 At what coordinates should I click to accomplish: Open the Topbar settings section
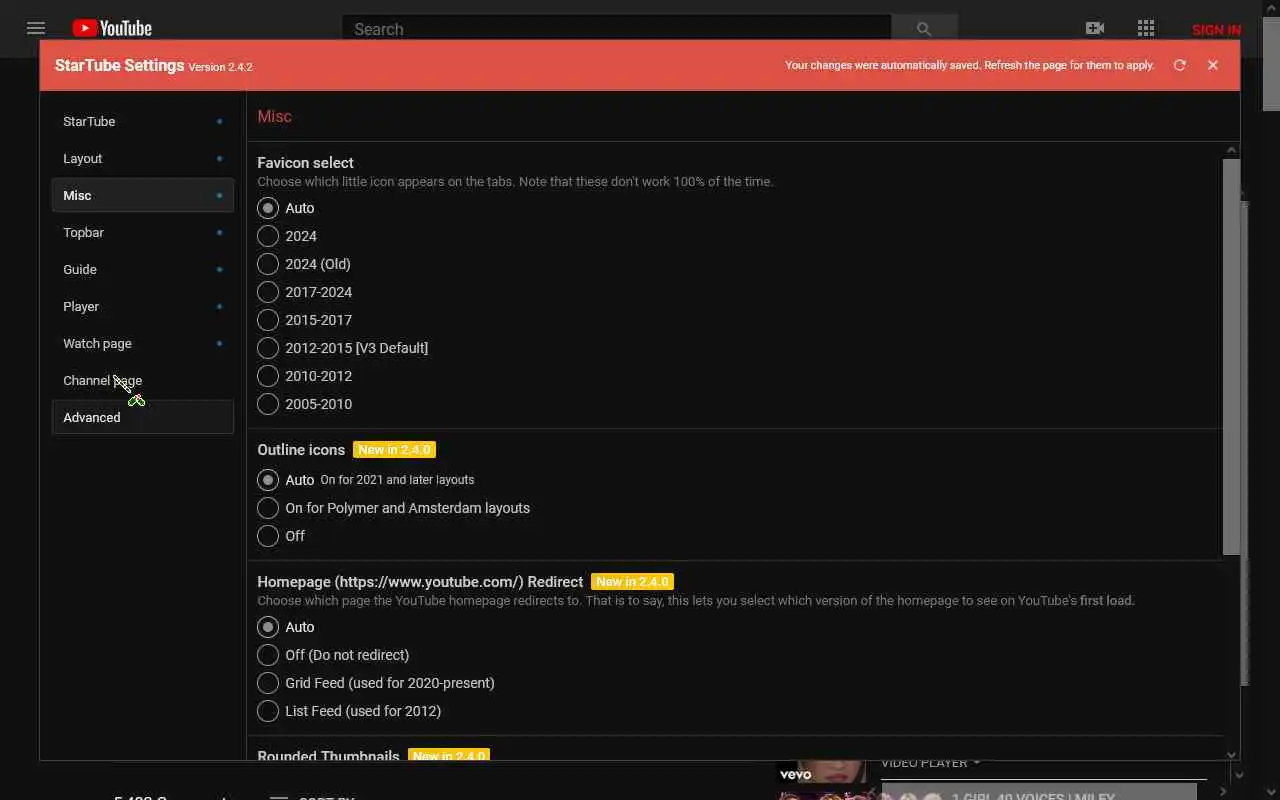coord(142,232)
